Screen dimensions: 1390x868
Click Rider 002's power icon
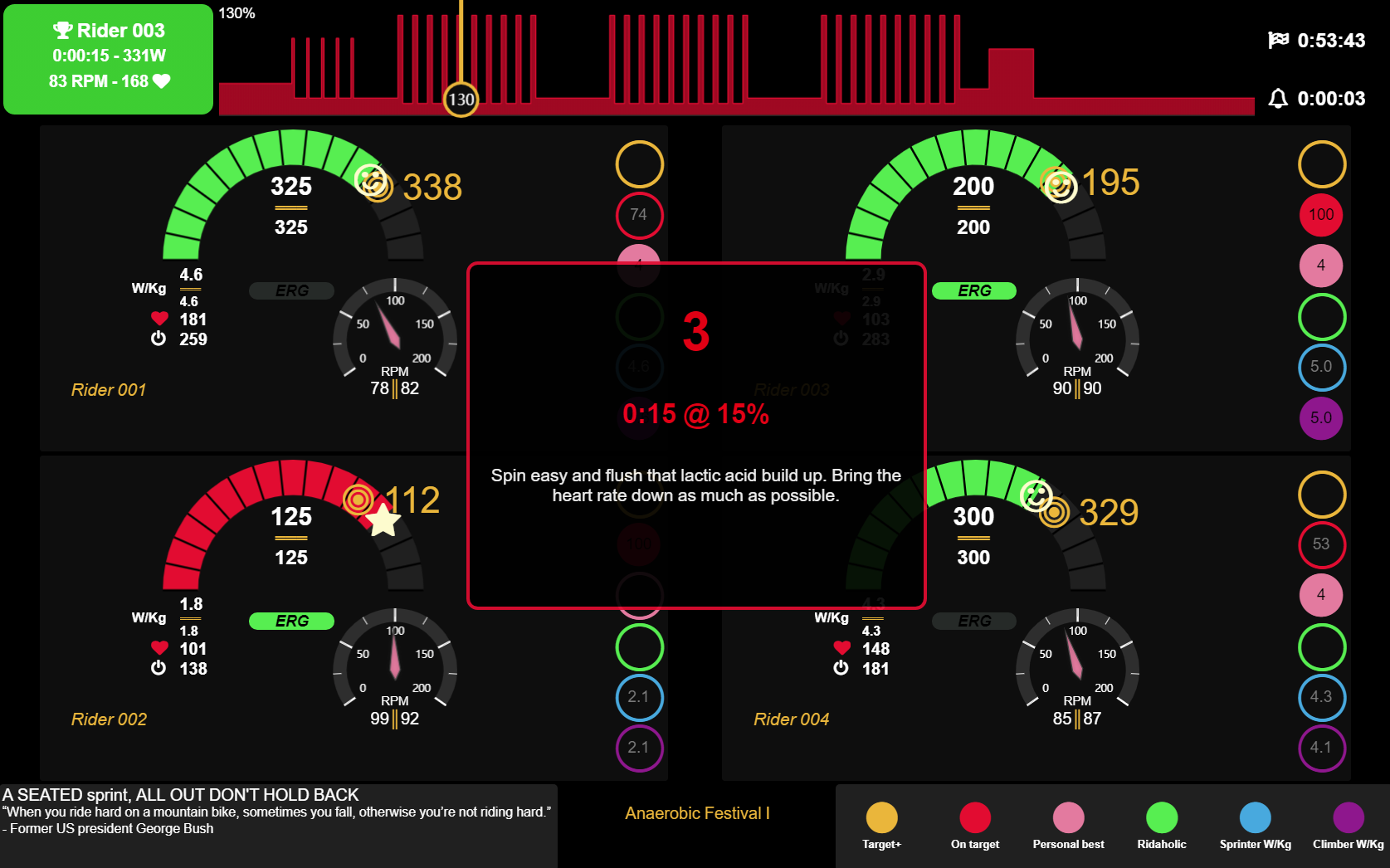click(x=159, y=668)
